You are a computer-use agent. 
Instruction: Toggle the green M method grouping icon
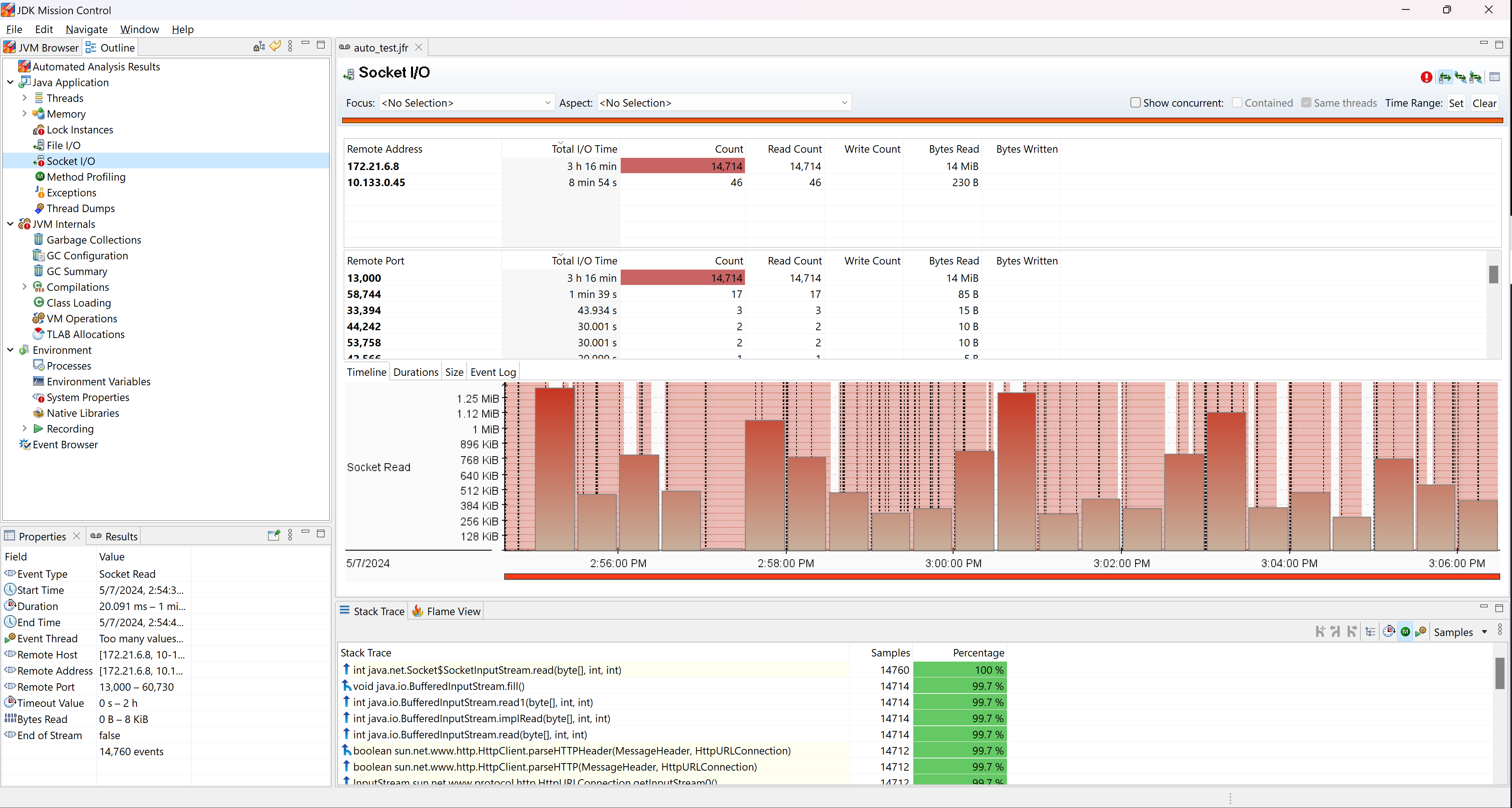pos(1405,632)
